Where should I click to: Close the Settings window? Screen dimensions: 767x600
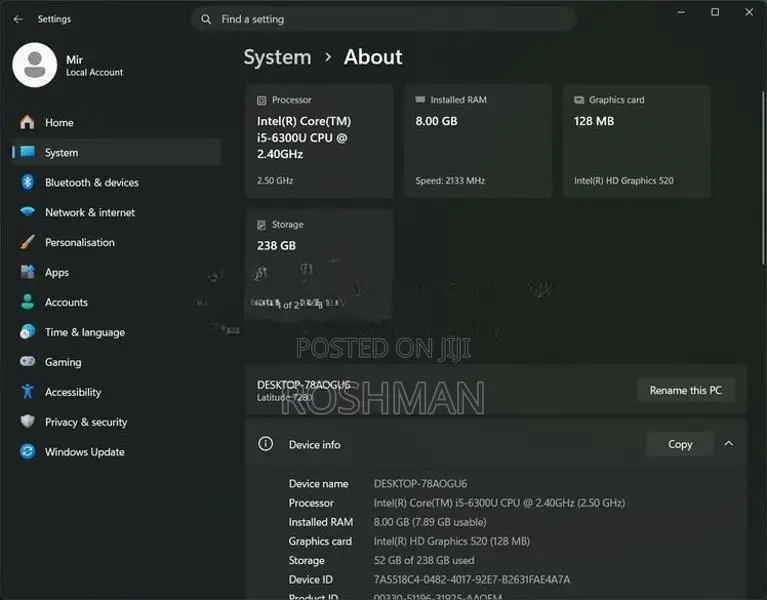click(749, 12)
